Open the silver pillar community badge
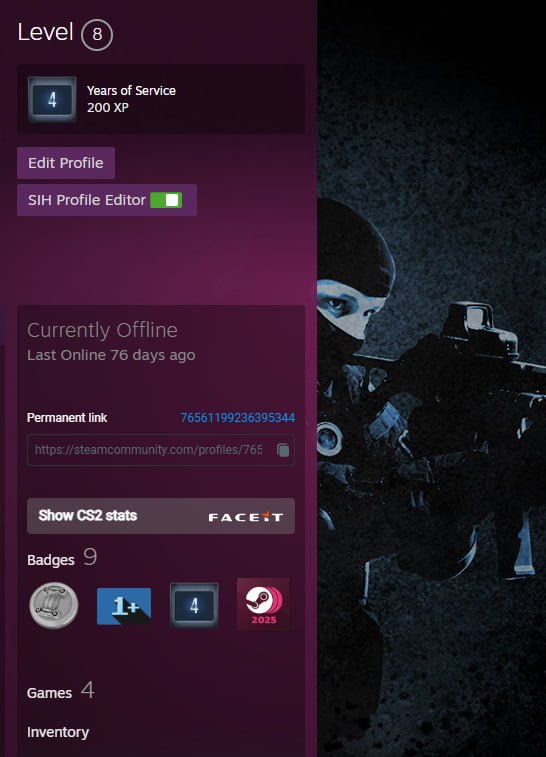This screenshot has height=757, width=546. (54, 605)
